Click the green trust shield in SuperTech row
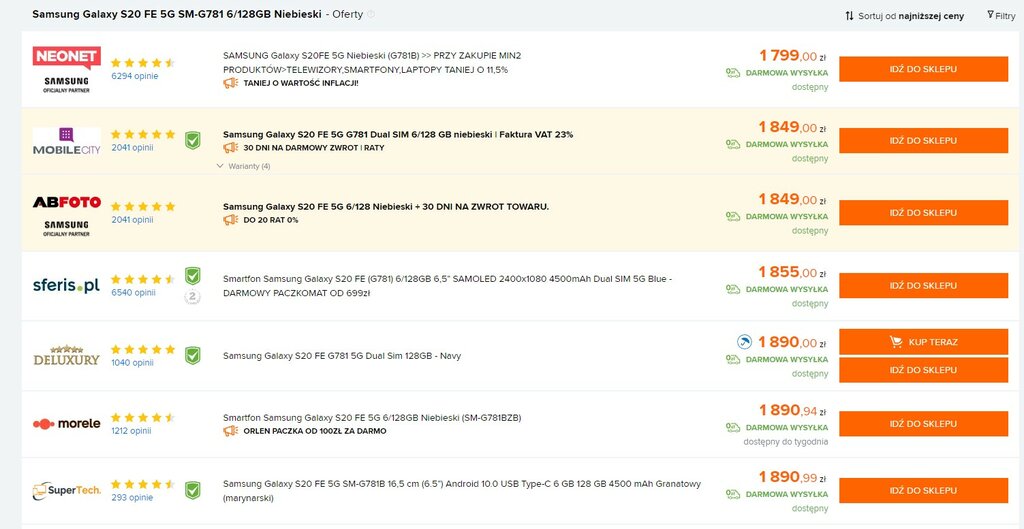This screenshot has width=1024, height=529. tap(192, 490)
